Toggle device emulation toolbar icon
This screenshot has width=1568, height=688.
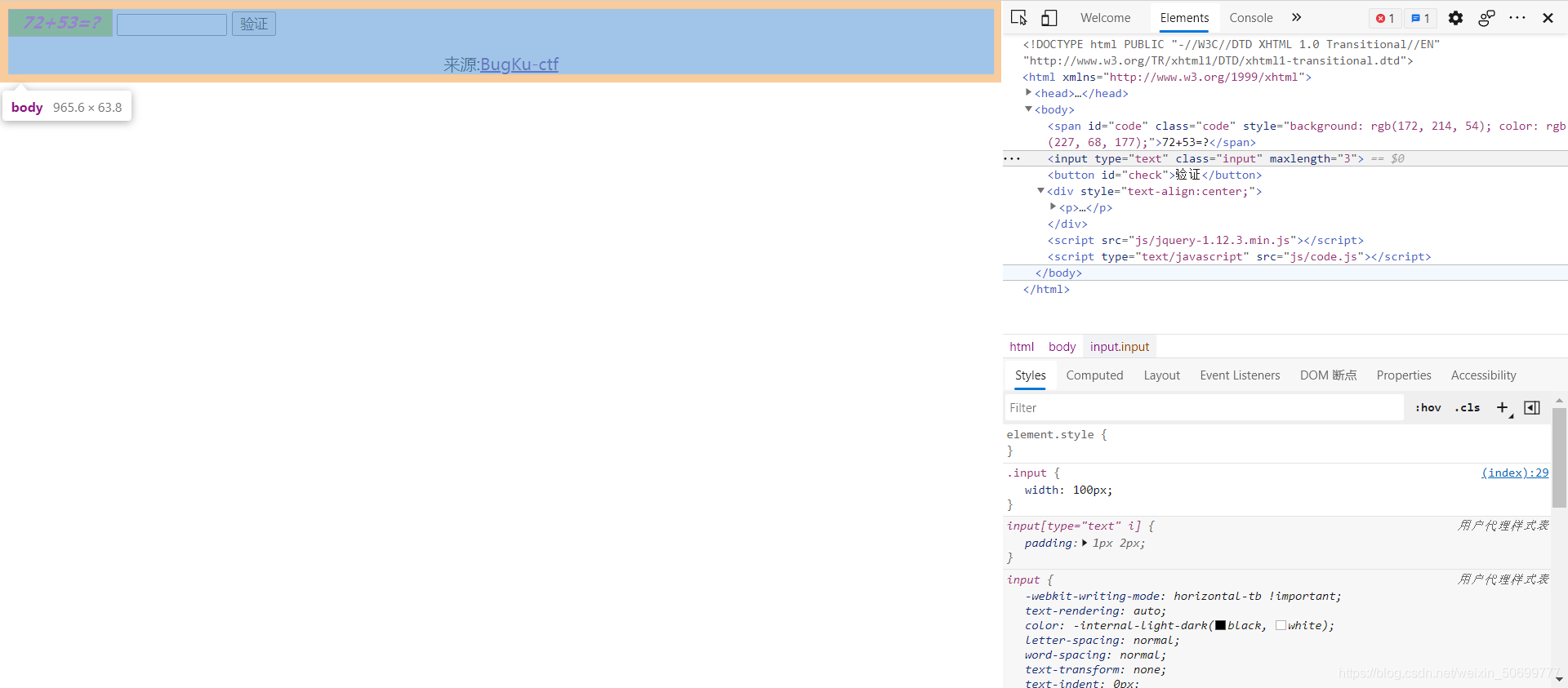[x=1049, y=18]
